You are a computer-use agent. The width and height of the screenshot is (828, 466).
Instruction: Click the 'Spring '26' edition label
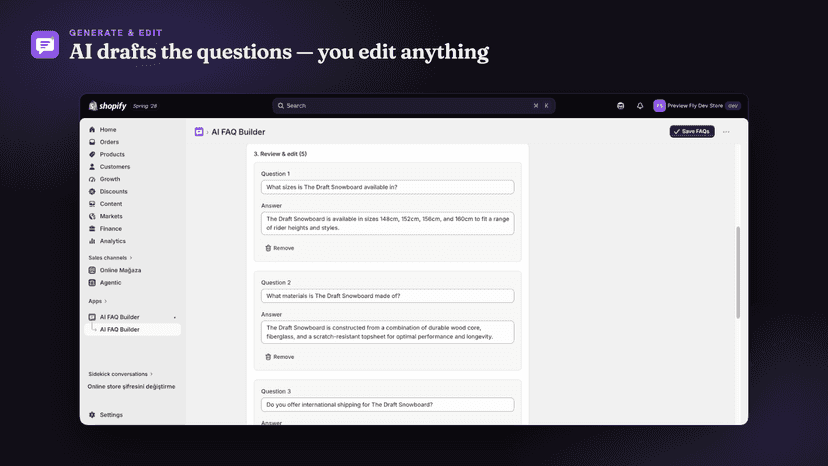(x=145, y=106)
